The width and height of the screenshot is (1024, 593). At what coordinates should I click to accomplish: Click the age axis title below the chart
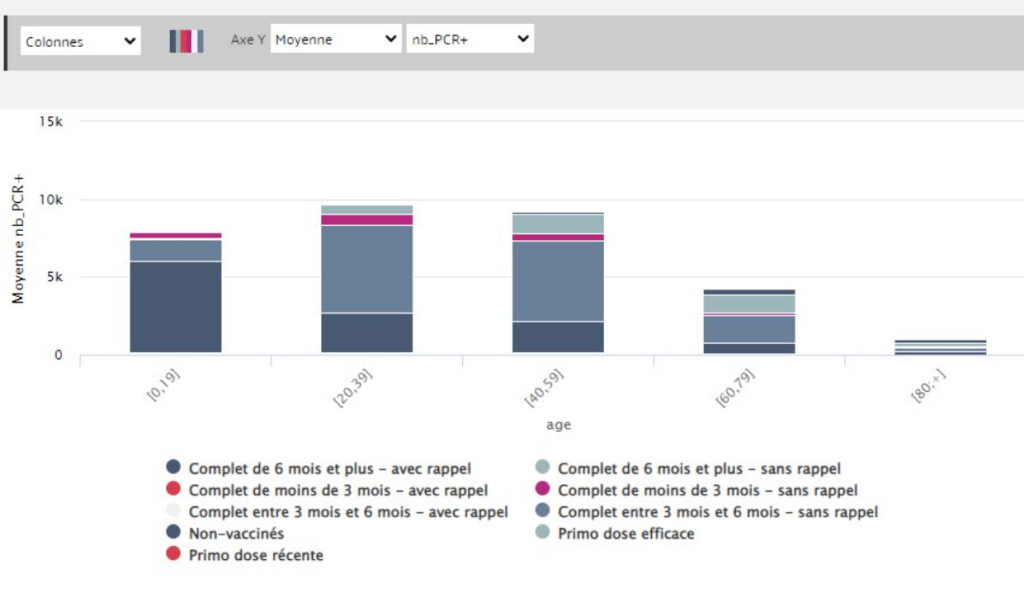click(x=557, y=424)
